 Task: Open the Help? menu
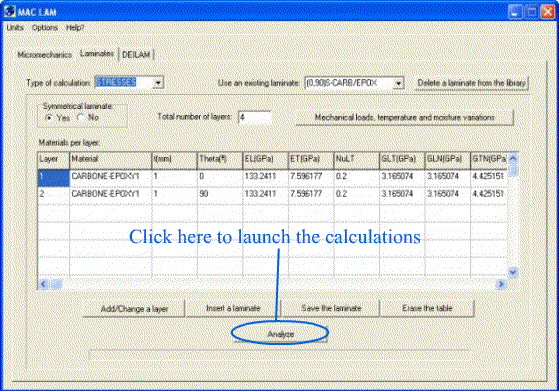75,27
